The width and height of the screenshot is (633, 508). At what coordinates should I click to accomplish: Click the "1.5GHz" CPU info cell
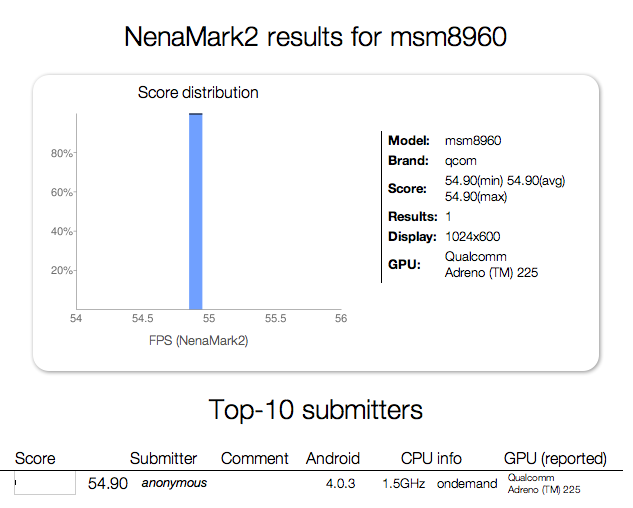402,483
